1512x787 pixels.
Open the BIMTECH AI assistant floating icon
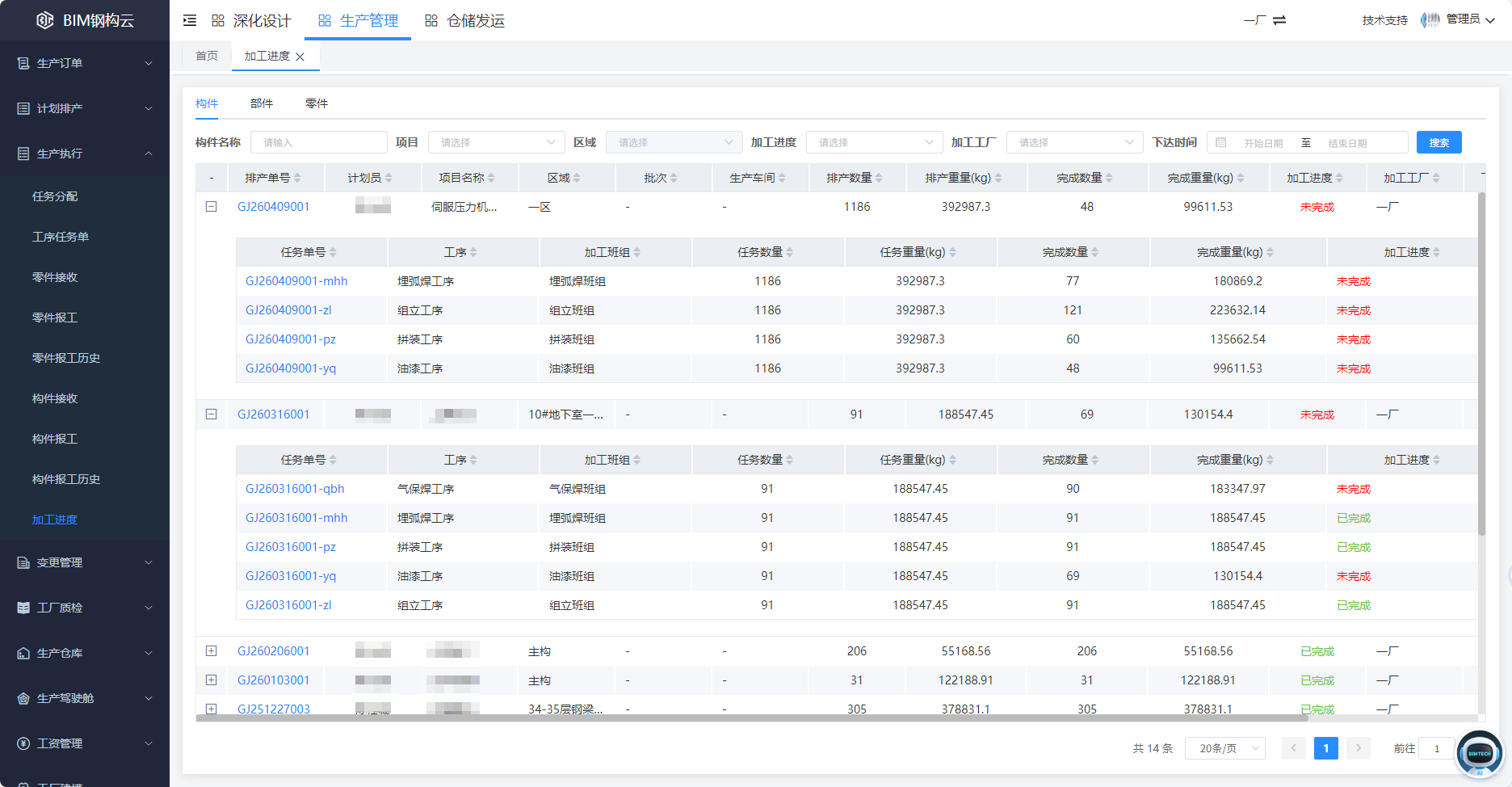1480,754
